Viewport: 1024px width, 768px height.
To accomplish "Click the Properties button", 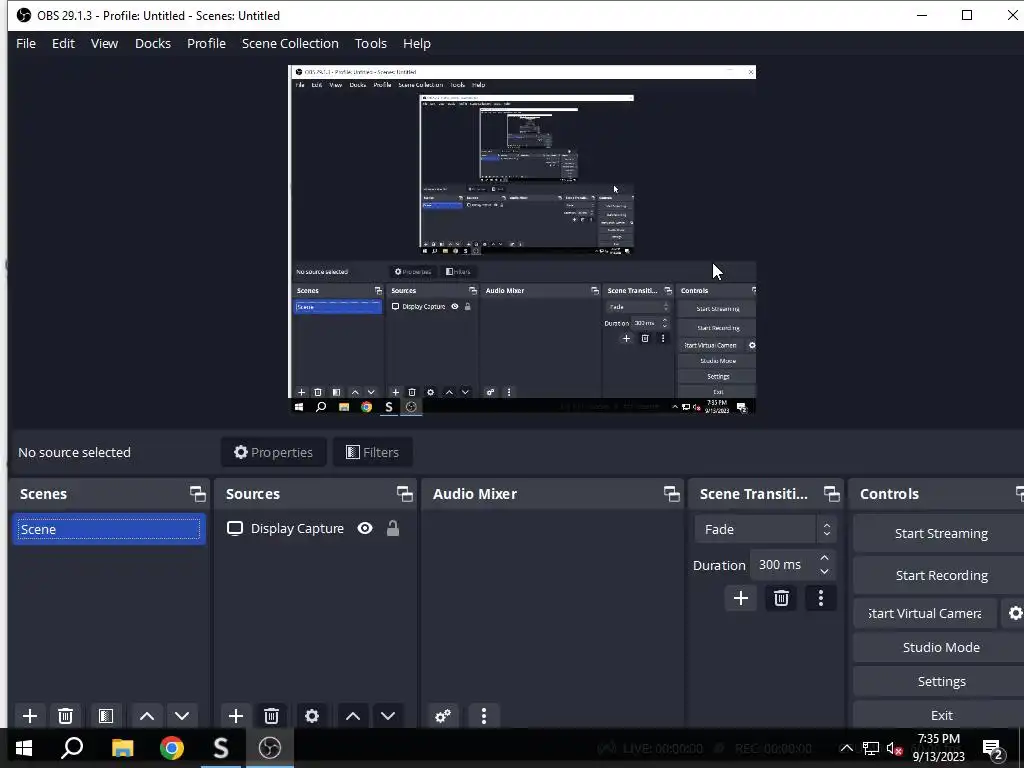I will pyautogui.click(x=274, y=453).
